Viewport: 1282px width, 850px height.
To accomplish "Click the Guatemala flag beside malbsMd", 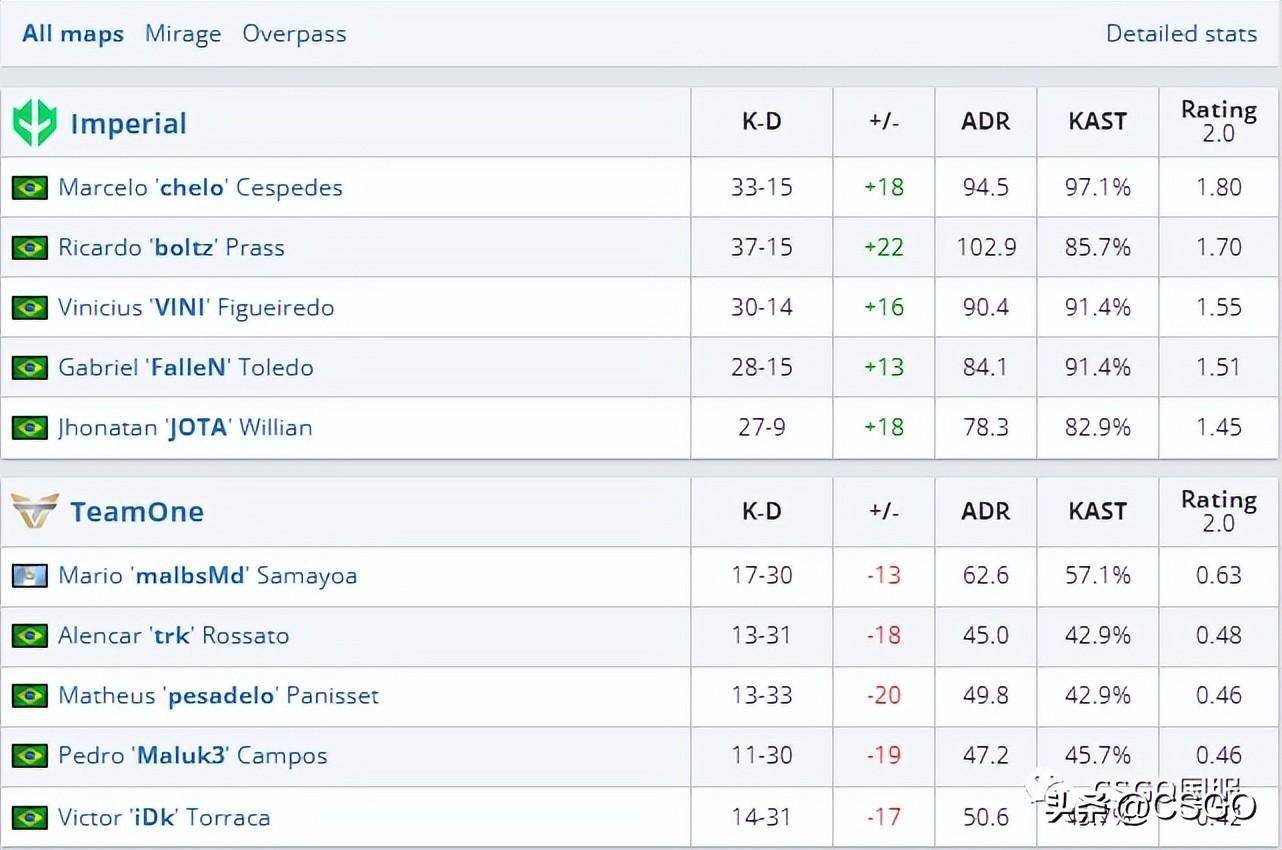I will coord(30,576).
